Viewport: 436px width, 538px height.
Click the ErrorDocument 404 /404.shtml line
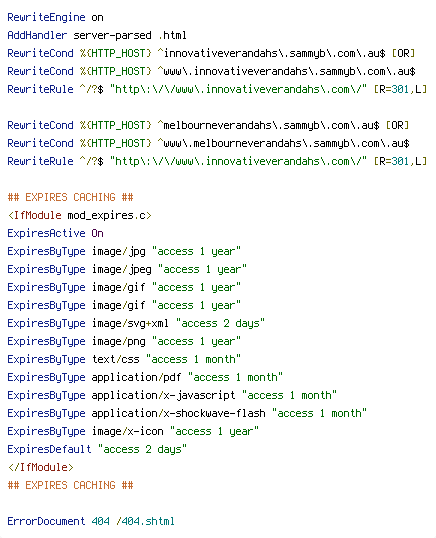point(91,521)
